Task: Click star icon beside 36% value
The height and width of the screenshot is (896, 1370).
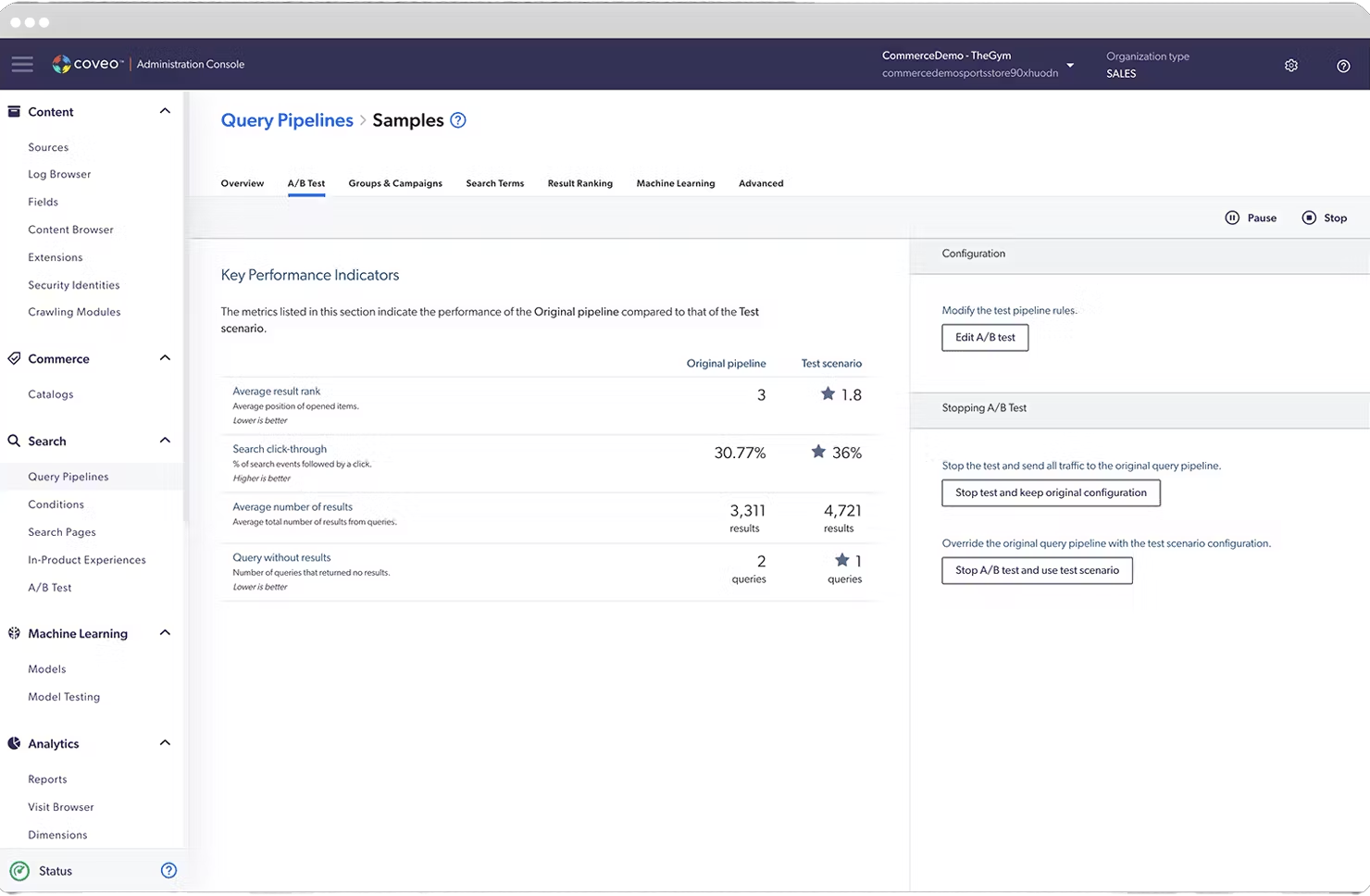Action: click(x=818, y=452)
